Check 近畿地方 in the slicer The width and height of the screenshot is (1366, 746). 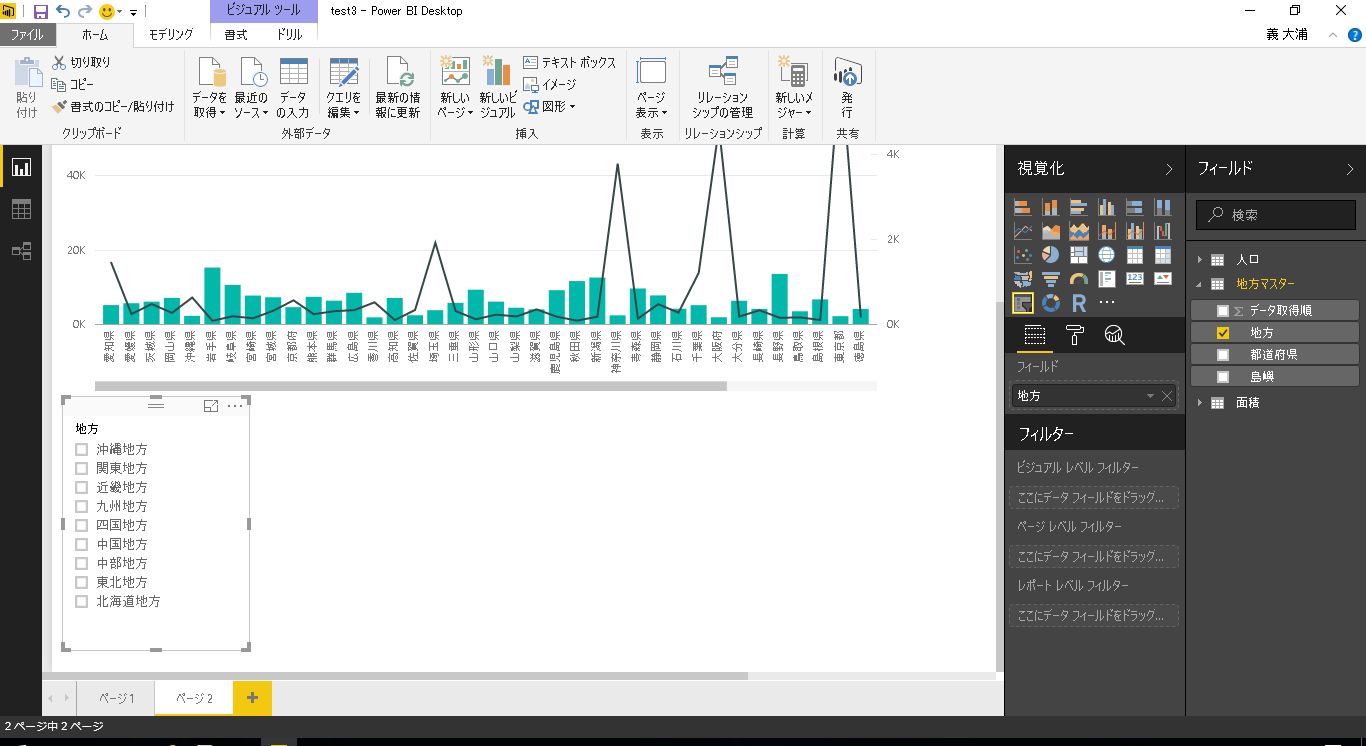coord(82,487)
